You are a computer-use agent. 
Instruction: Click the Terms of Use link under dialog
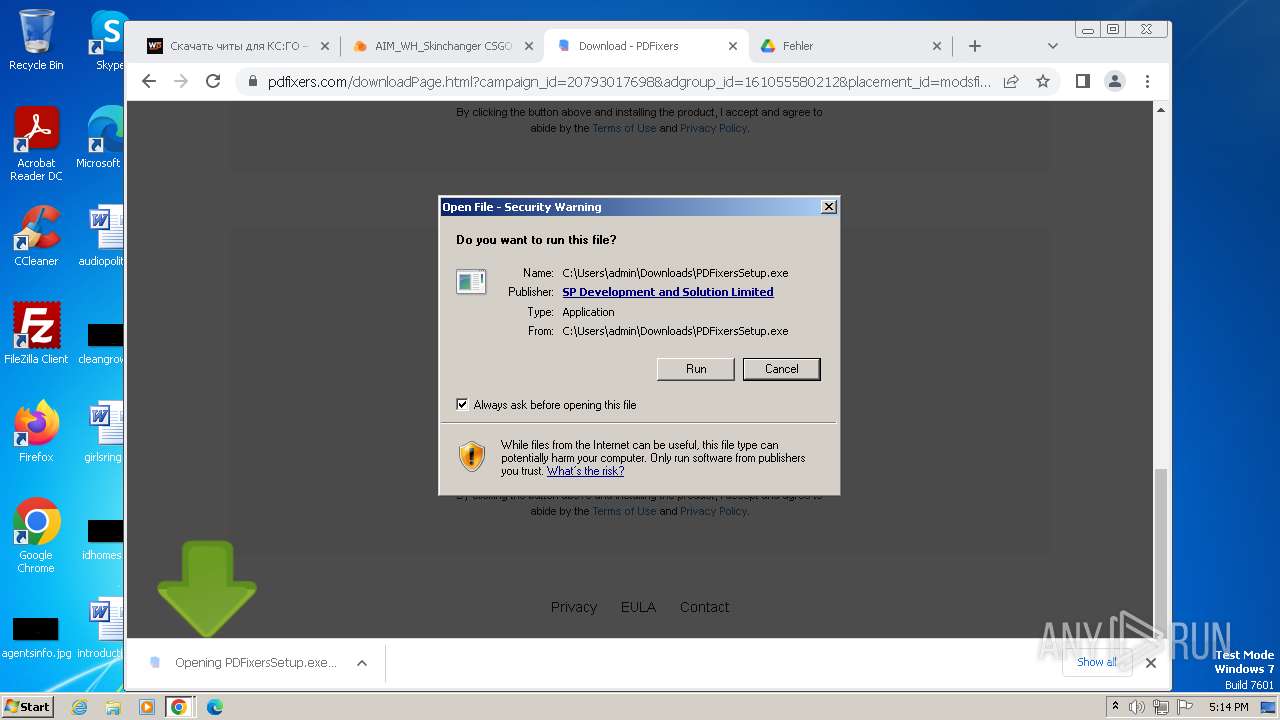pos(624,511)
